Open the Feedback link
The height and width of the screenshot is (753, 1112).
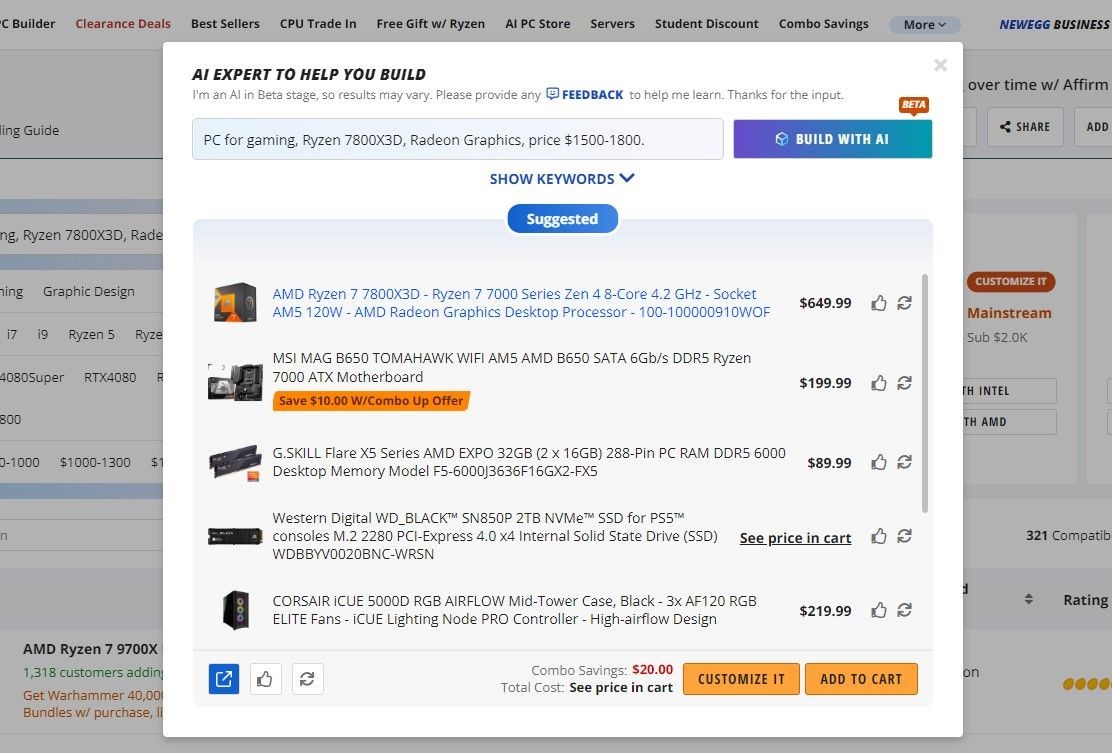pyautogui.click(x=584, y=94)
